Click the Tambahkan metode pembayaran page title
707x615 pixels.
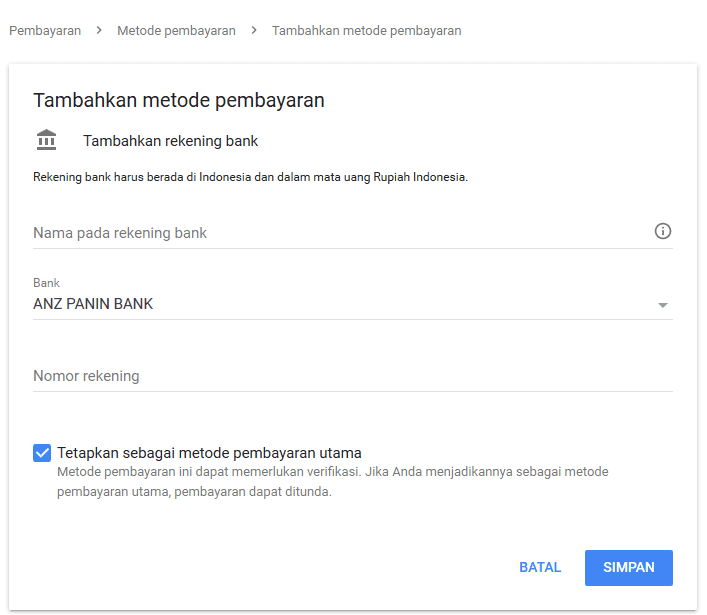point(179,100)
